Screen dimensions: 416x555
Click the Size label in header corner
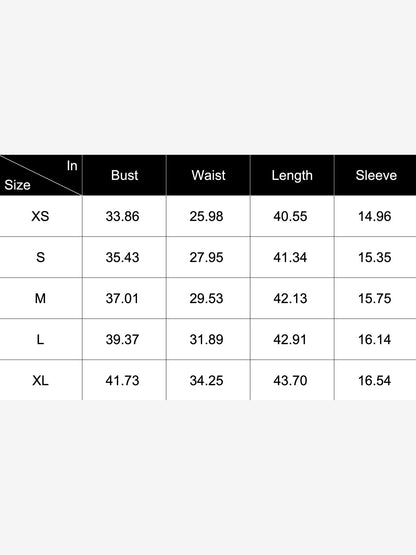pos(17,185)
